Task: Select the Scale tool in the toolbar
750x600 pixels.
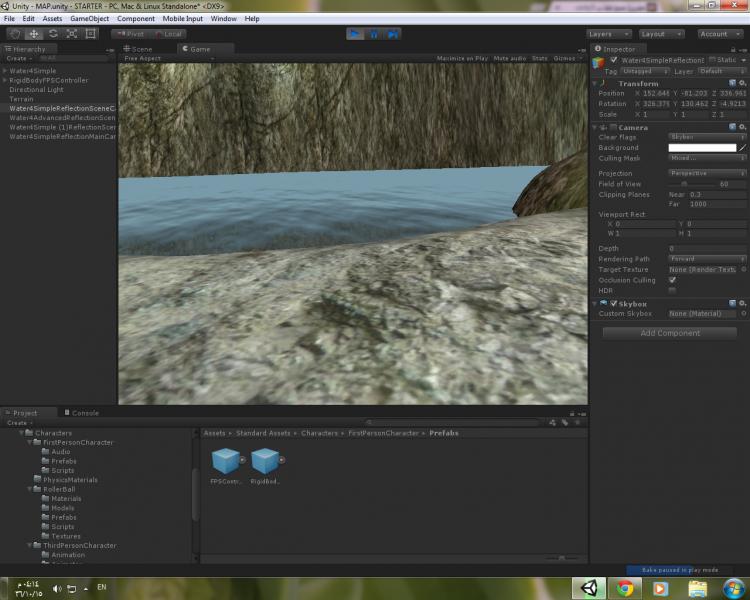Action: point(72,34)
